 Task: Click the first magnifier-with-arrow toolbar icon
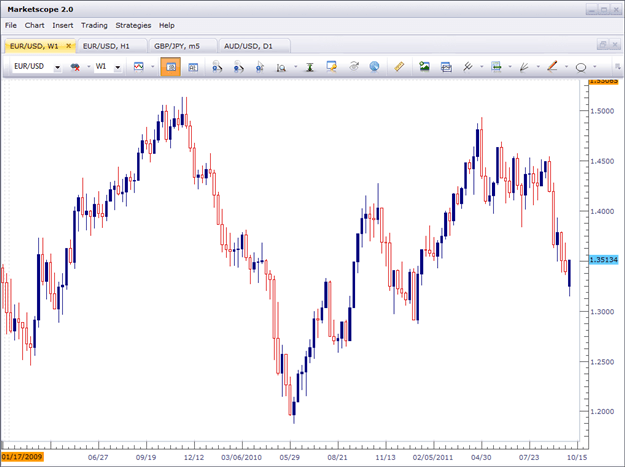[217, 67]
